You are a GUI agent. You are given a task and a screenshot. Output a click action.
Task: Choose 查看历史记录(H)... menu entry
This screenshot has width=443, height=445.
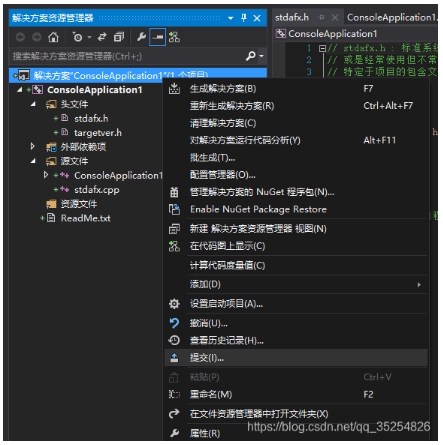point(296,341)
